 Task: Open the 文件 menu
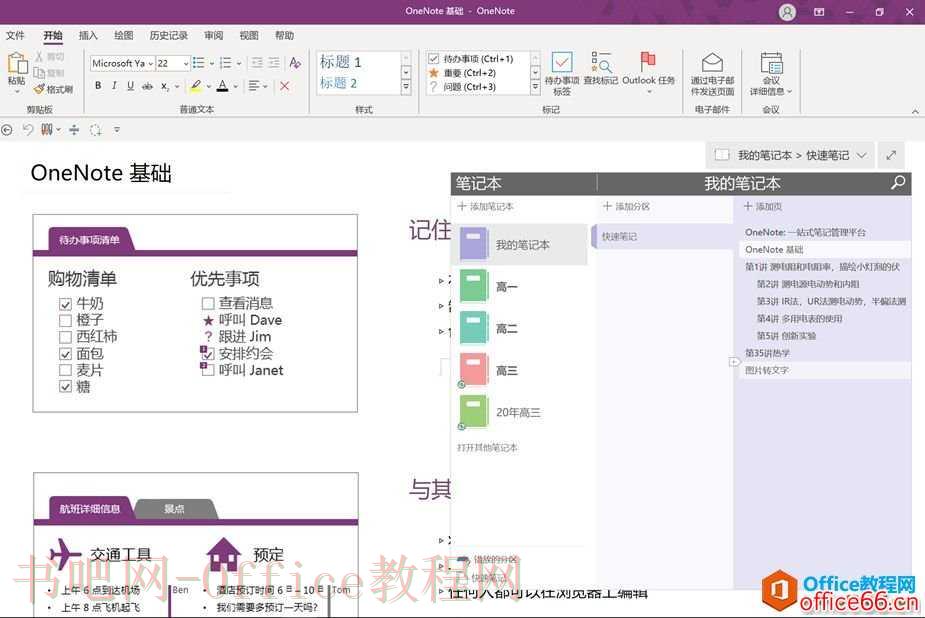(x=15, y=35)
